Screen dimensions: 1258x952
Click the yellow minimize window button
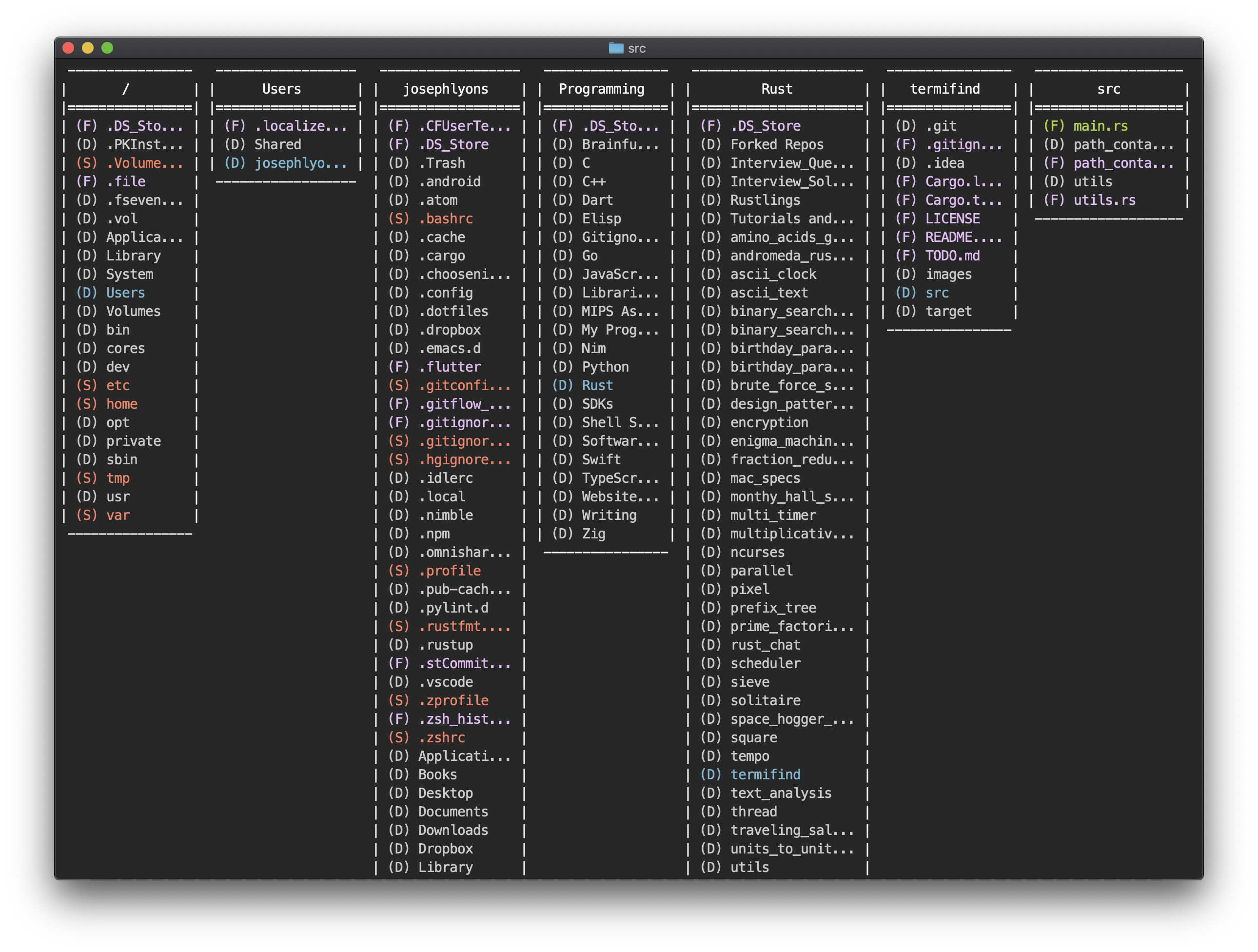point(88,48)
